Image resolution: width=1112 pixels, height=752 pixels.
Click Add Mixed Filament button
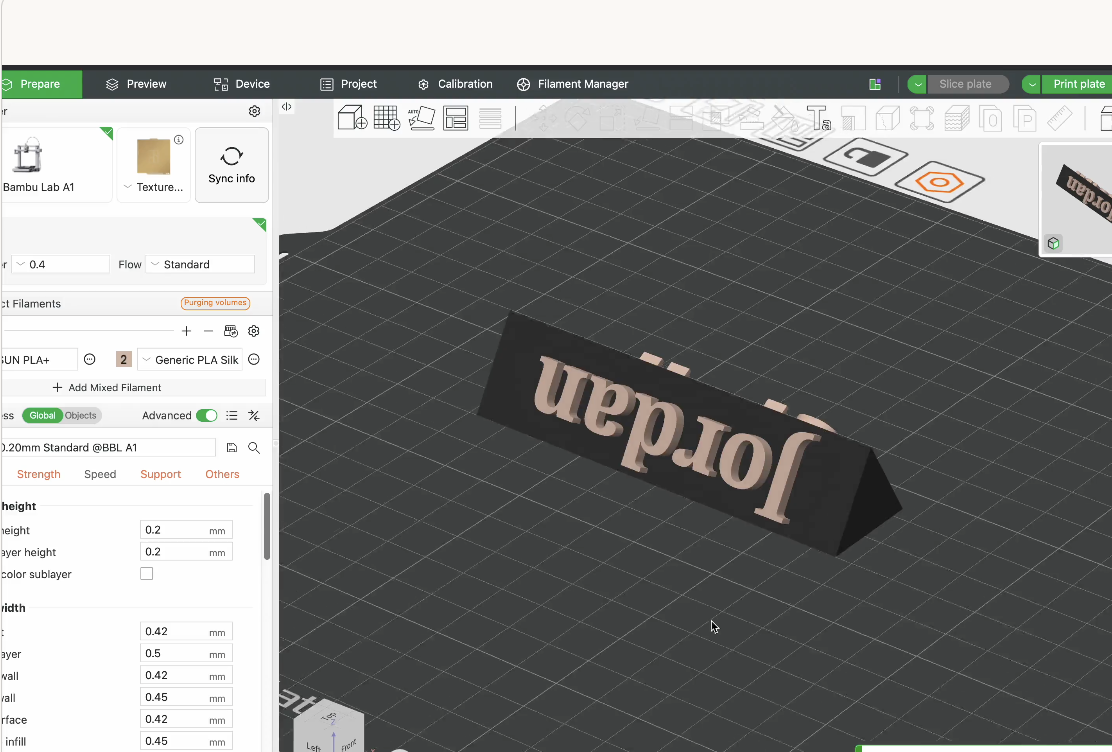tap(107, 387)
